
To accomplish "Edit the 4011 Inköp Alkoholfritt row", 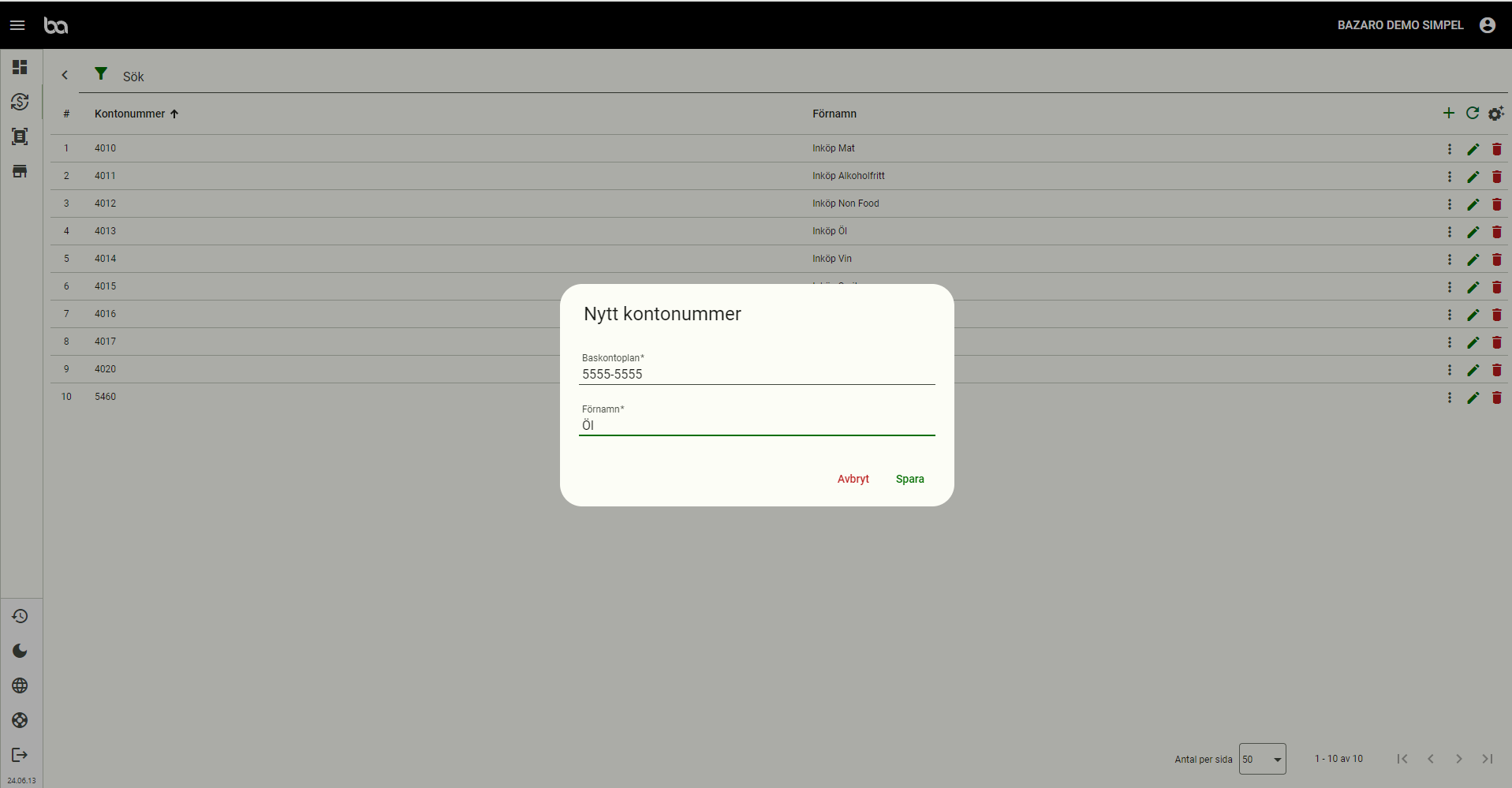I will pyautogui.click(x=1473, y=177).
